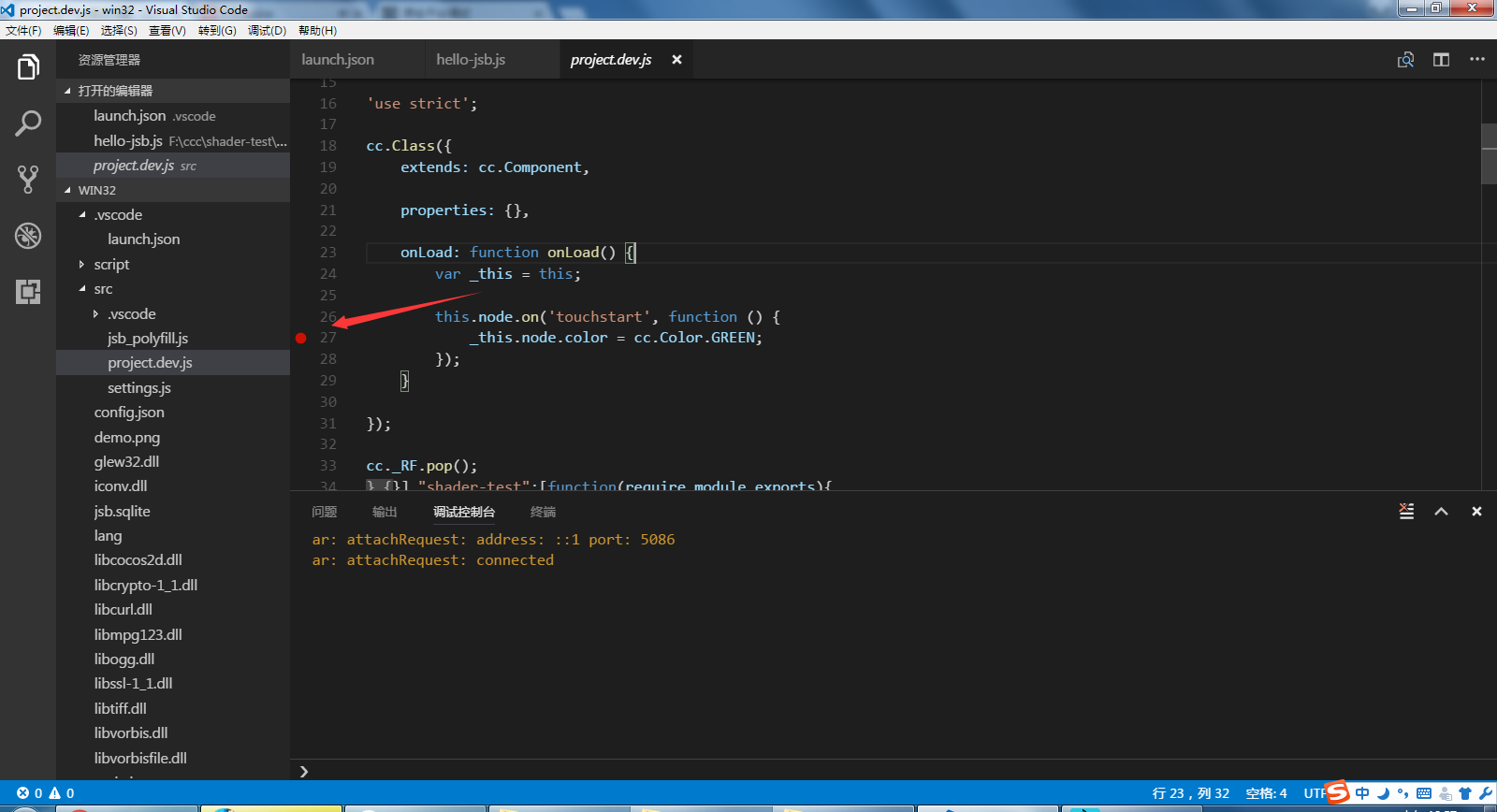This screenshot has height=812, width=1497.
Task: Toggle the breakpoint on line 27
Action: point(301,338)
